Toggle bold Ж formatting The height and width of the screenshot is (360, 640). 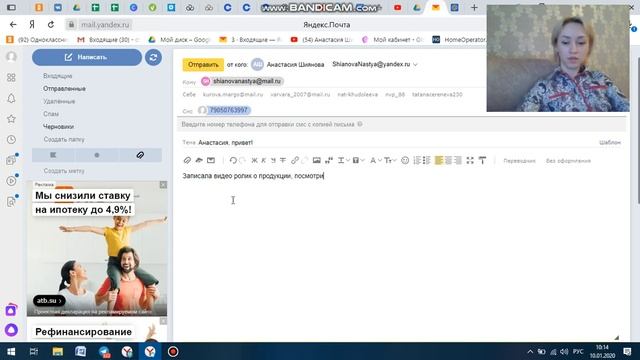pyautogui.click(x=254, y=160)
